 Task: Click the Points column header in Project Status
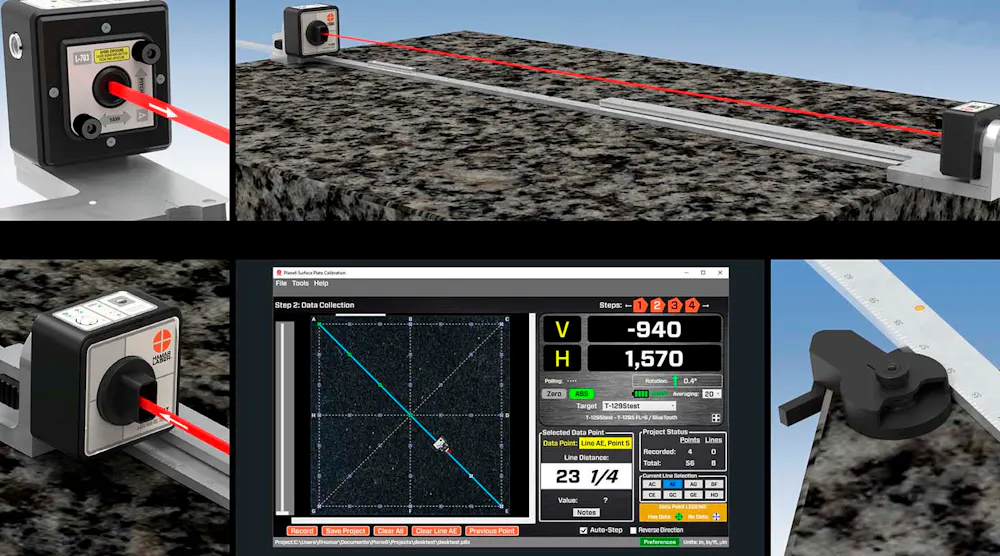[x=689, y=440]
